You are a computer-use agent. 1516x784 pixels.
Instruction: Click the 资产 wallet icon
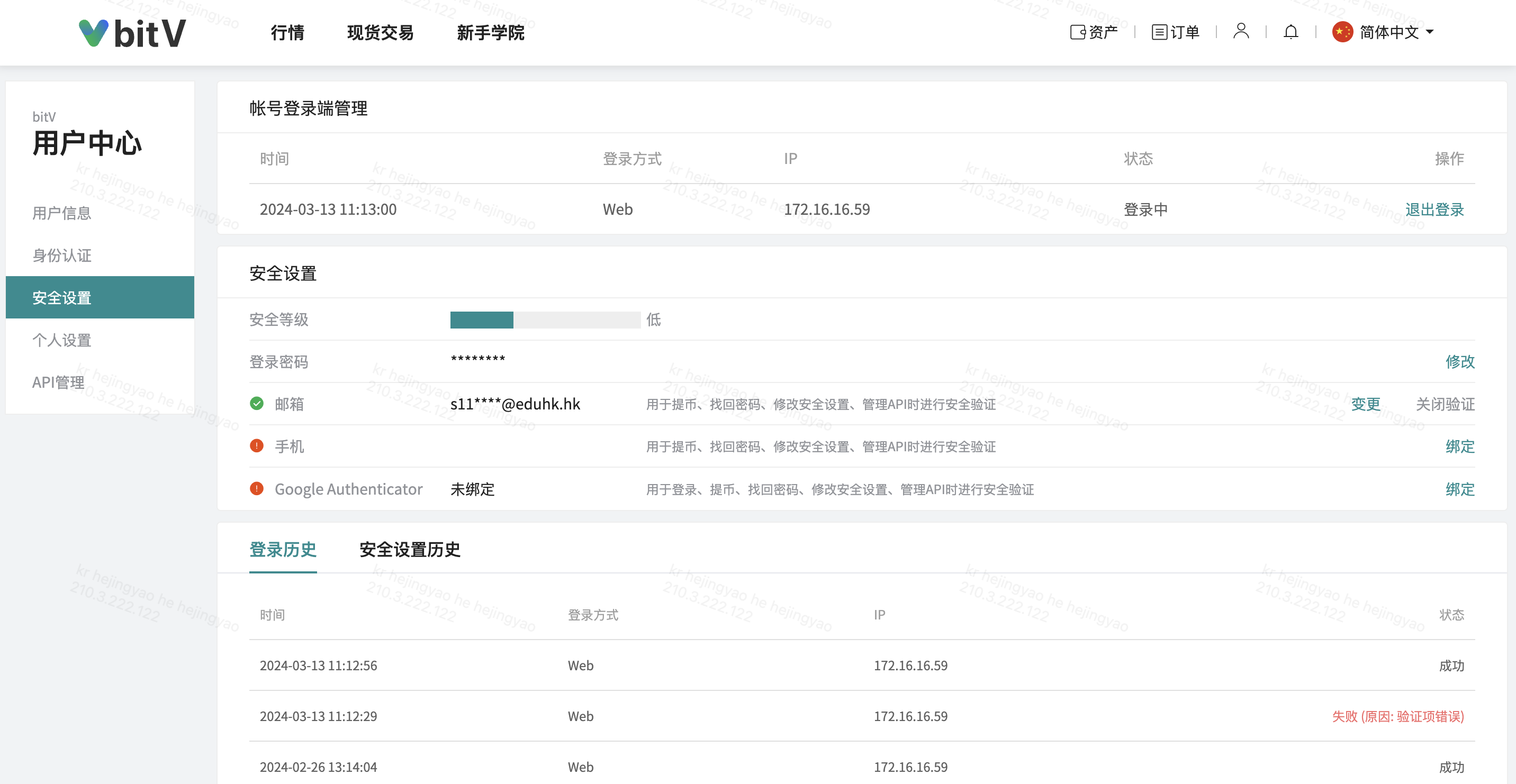tap(1077, 32)
